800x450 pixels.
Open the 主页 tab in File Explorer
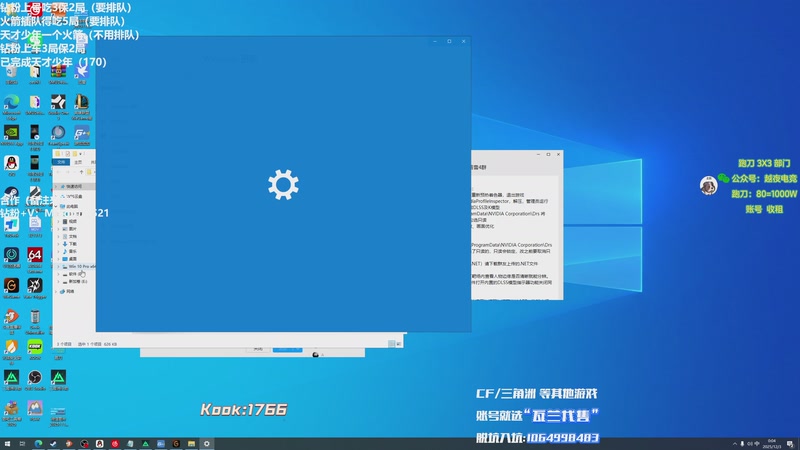tap(78, 162)
